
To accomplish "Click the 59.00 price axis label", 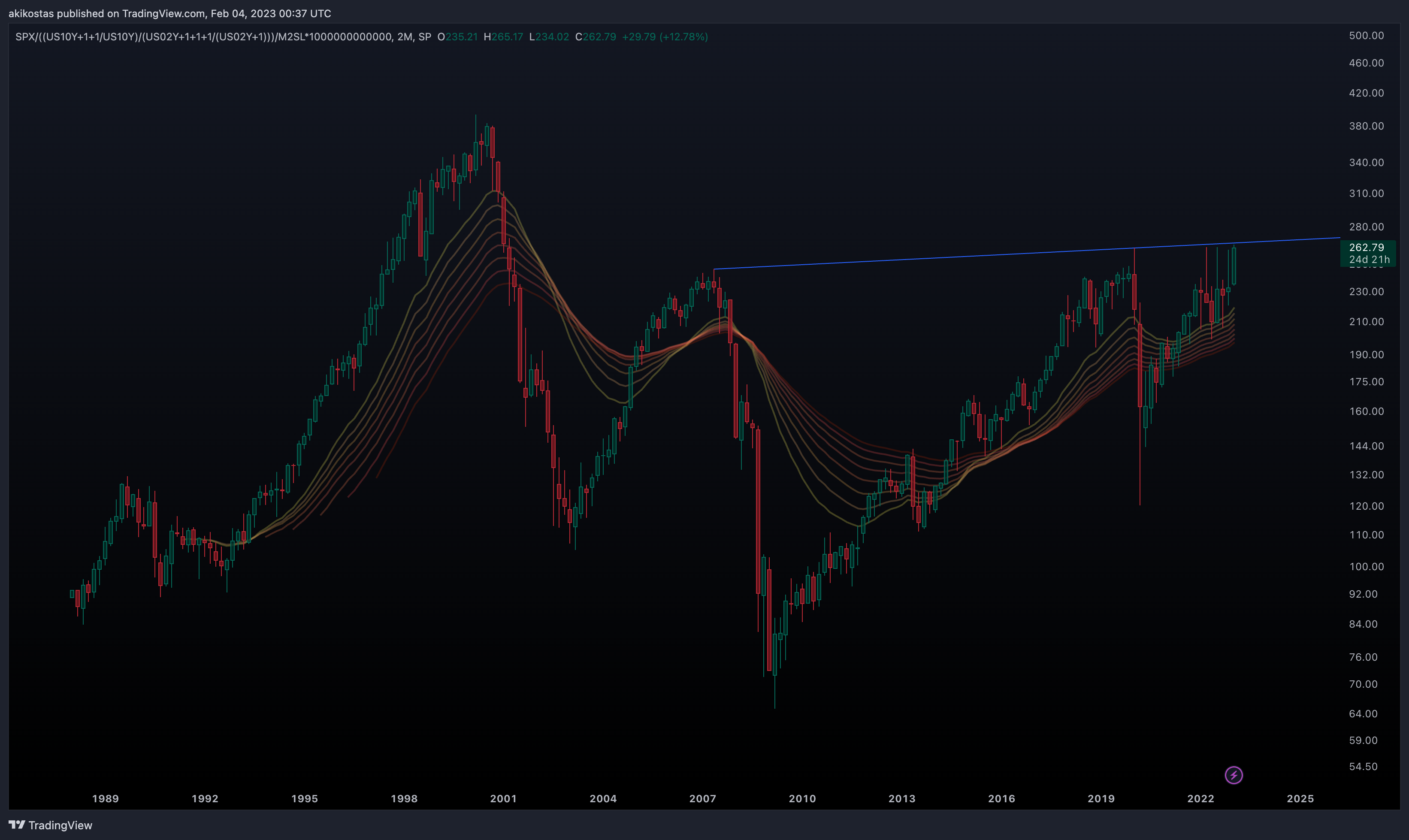I will pyautogui.click(x=1363, y=740).
